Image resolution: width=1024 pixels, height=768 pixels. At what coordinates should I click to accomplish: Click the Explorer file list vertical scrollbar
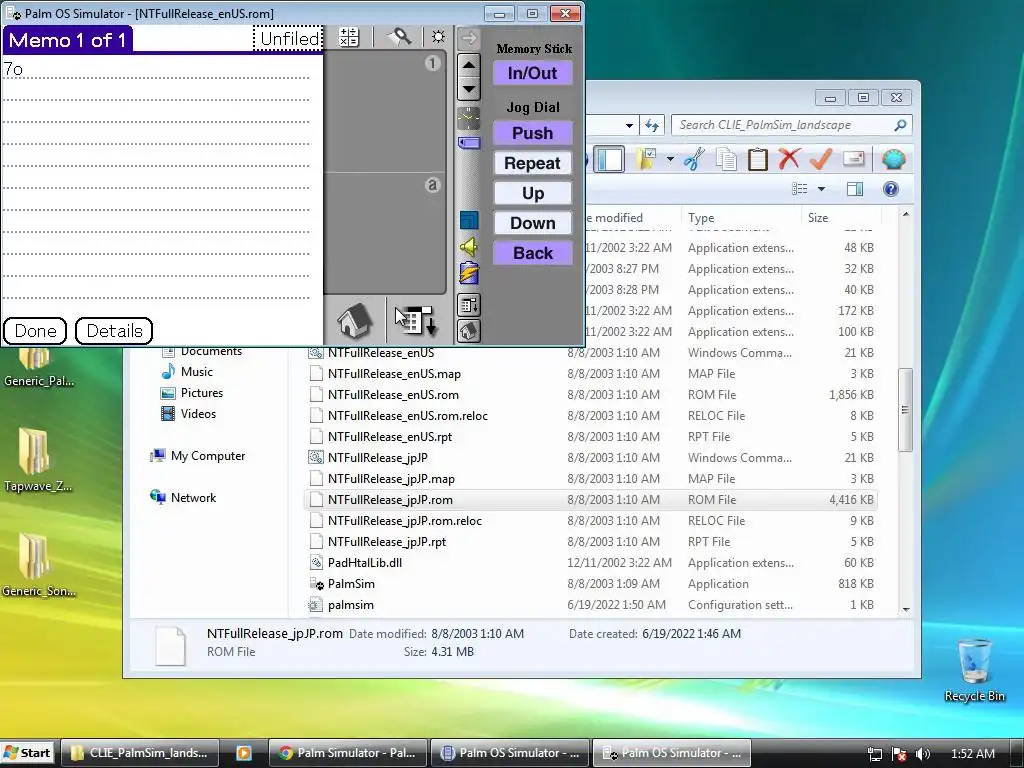pos(905,410)
